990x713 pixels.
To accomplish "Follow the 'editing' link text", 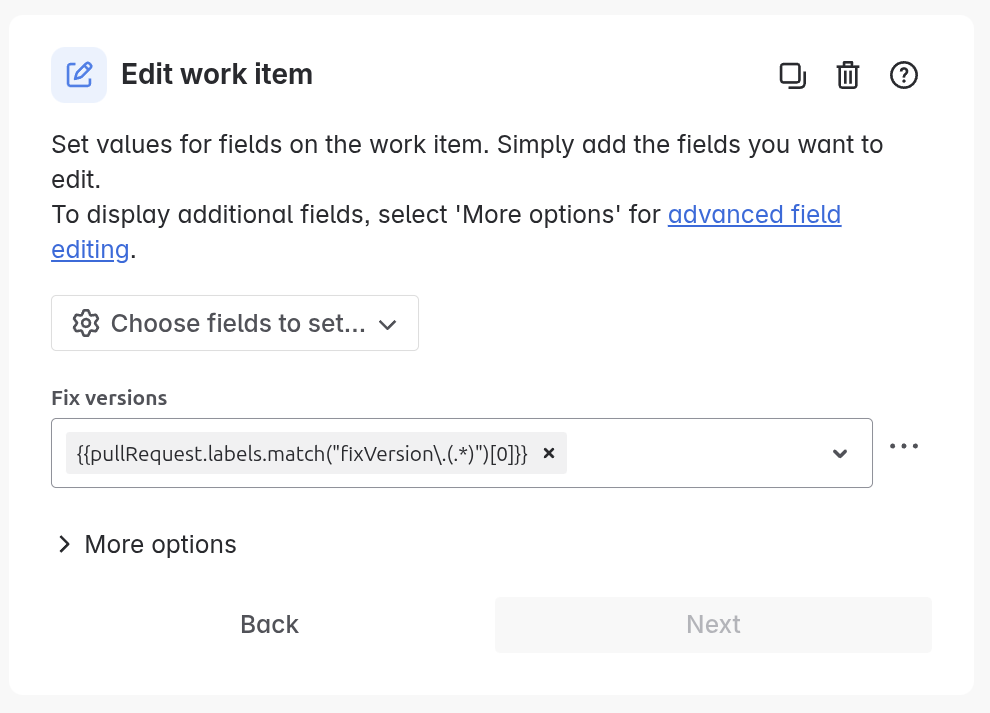I will (90, 250).
